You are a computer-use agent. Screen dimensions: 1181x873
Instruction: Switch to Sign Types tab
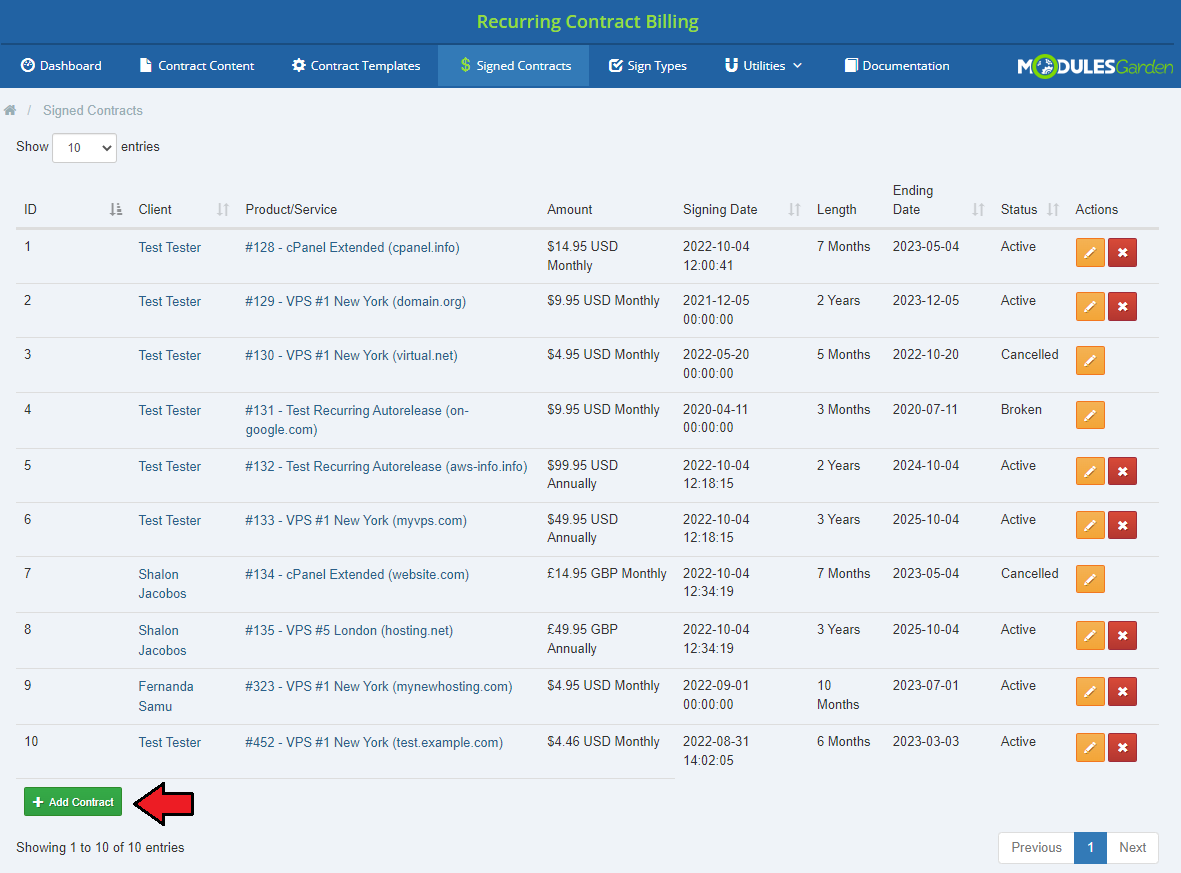click(647, 66)
